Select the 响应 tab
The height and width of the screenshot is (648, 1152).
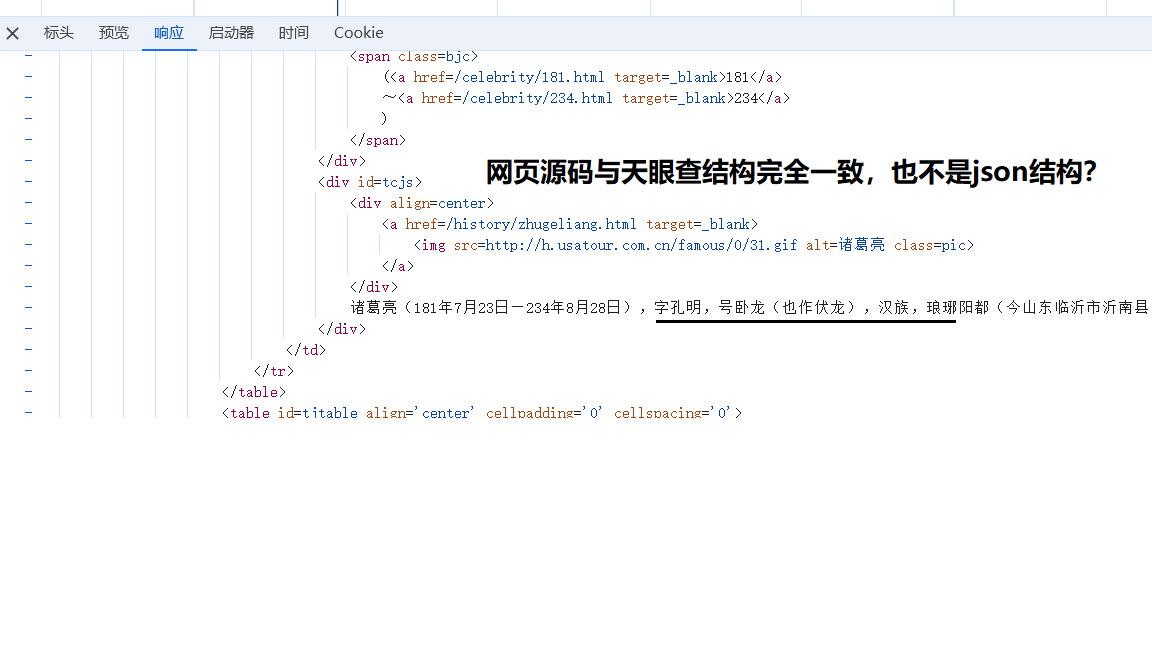(x=169, y=33)
